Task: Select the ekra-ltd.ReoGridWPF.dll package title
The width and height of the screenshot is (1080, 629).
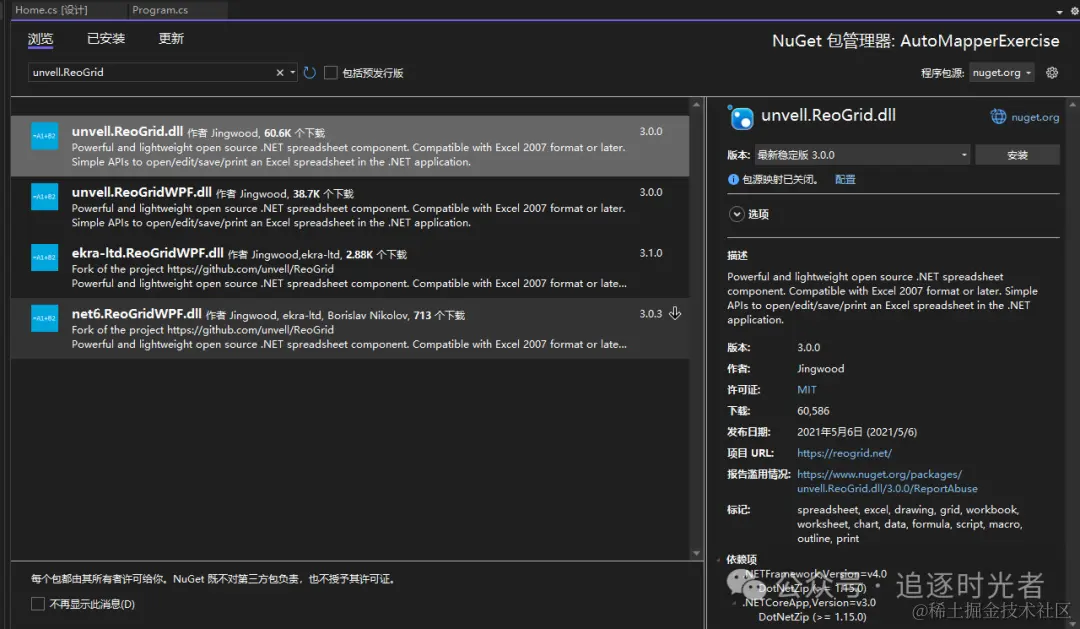Action: [147, 253]
